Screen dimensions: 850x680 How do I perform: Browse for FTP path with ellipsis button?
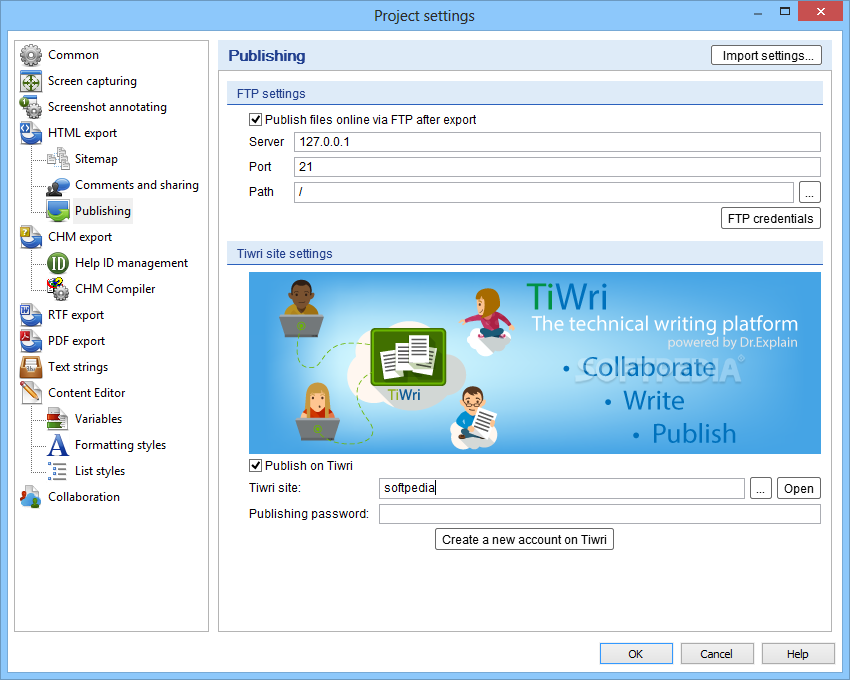click(809, 192)
